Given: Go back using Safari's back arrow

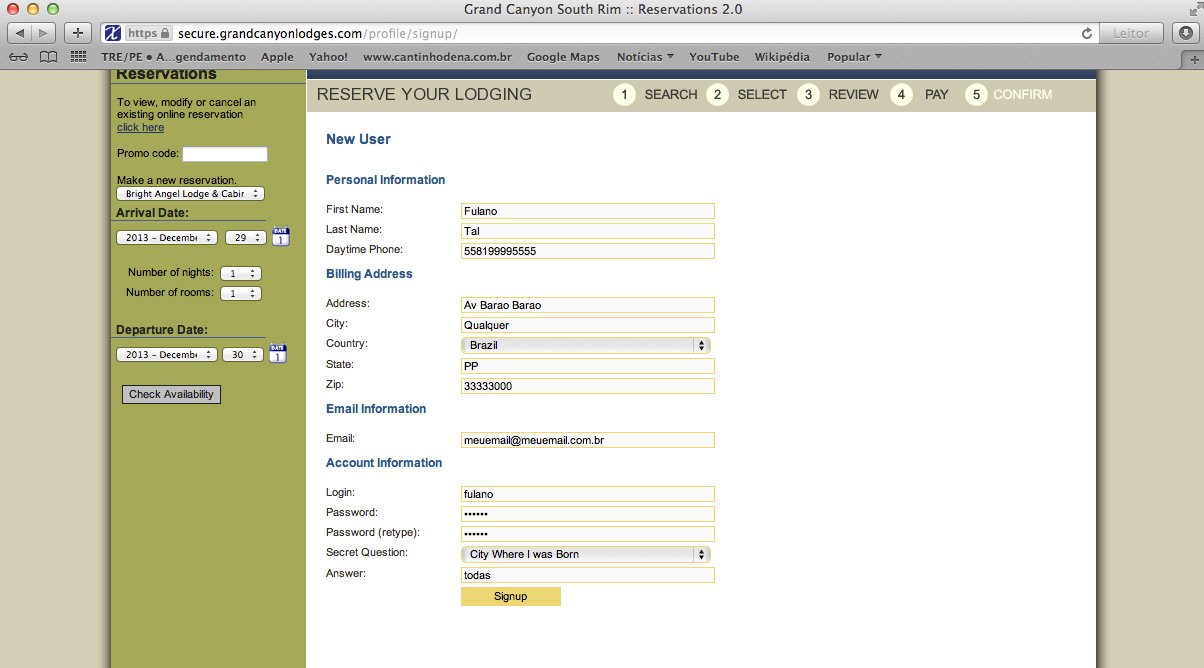Looking at the screenshot, I should (21, 33).
